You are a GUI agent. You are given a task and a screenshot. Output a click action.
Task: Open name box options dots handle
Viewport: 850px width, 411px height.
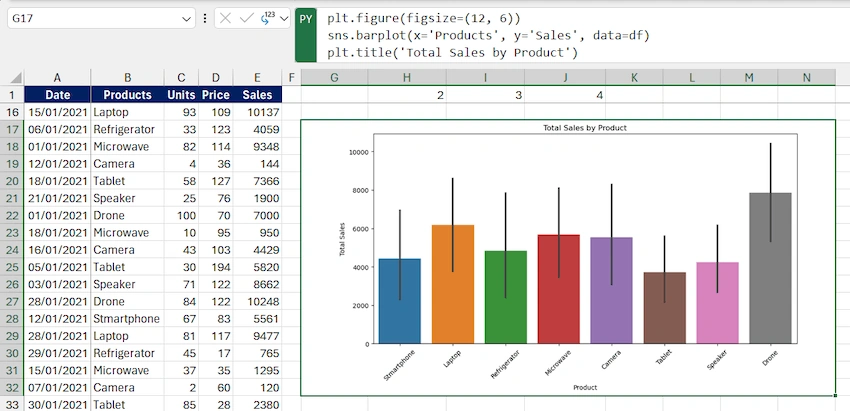[x=205, y=18]
